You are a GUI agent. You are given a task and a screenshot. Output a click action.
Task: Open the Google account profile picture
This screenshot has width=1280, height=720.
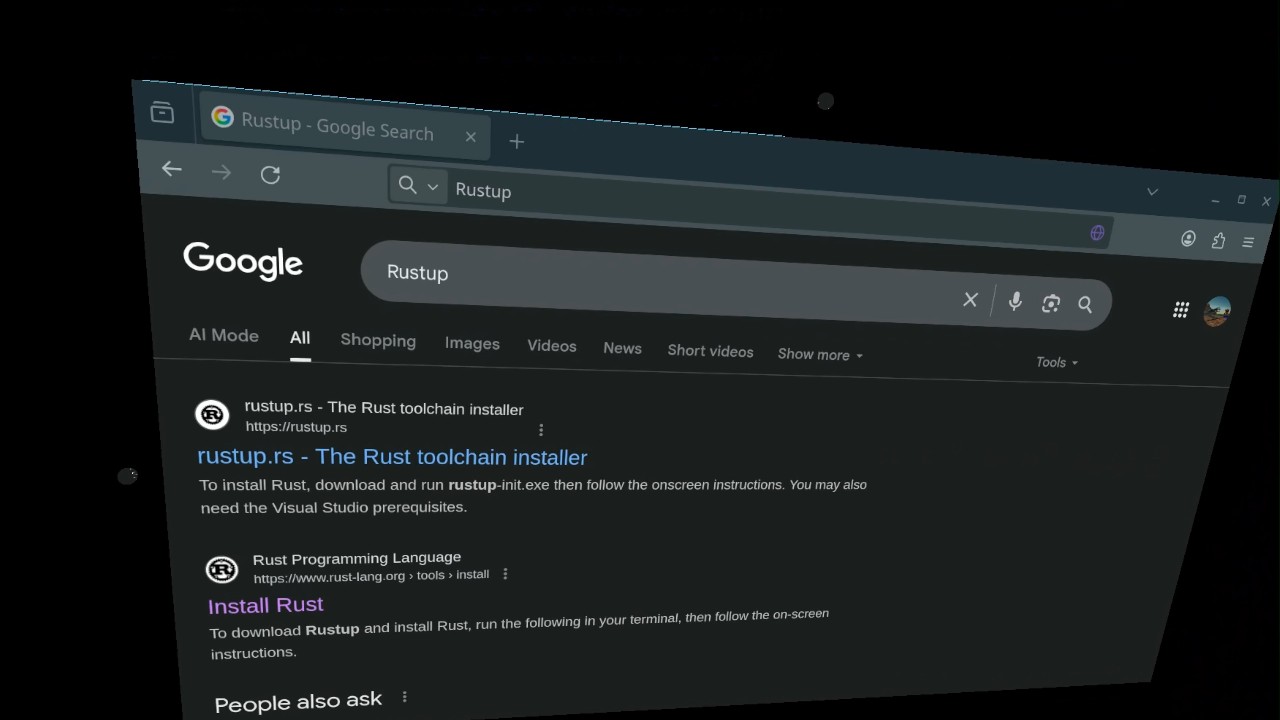point(1217,311)
